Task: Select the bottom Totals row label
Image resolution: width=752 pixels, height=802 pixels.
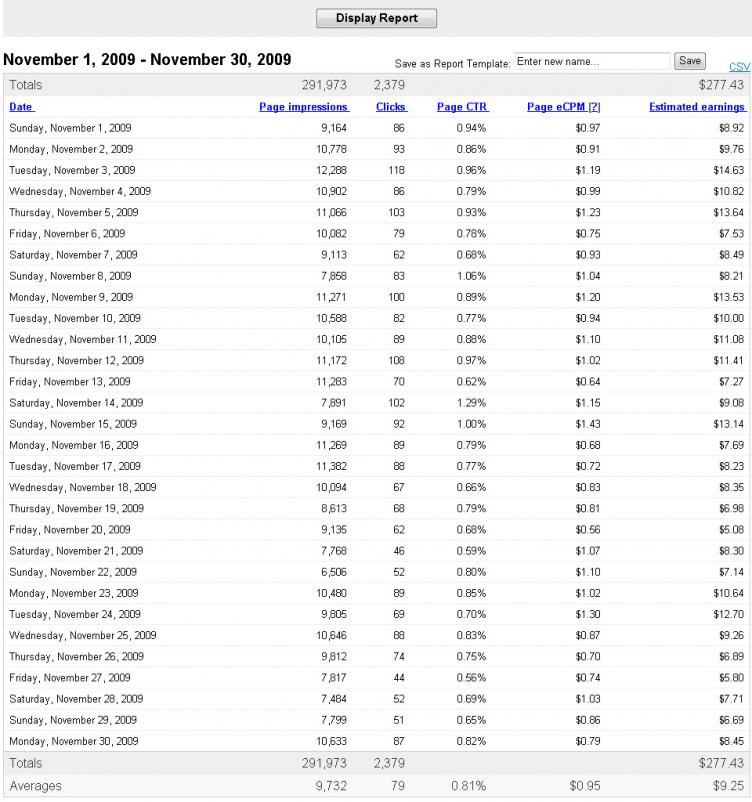Action: pos(26,763)
